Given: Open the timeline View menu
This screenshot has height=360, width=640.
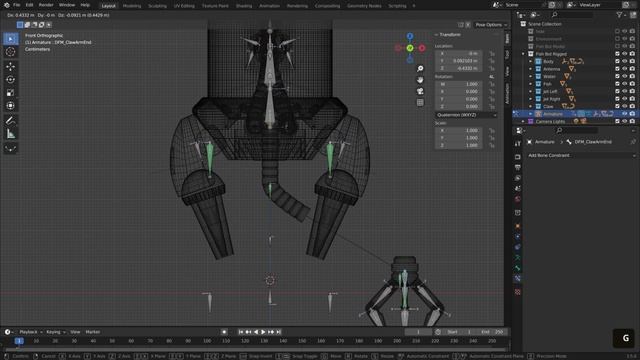Looking at the screenshot, I should [x=75, y=332].
